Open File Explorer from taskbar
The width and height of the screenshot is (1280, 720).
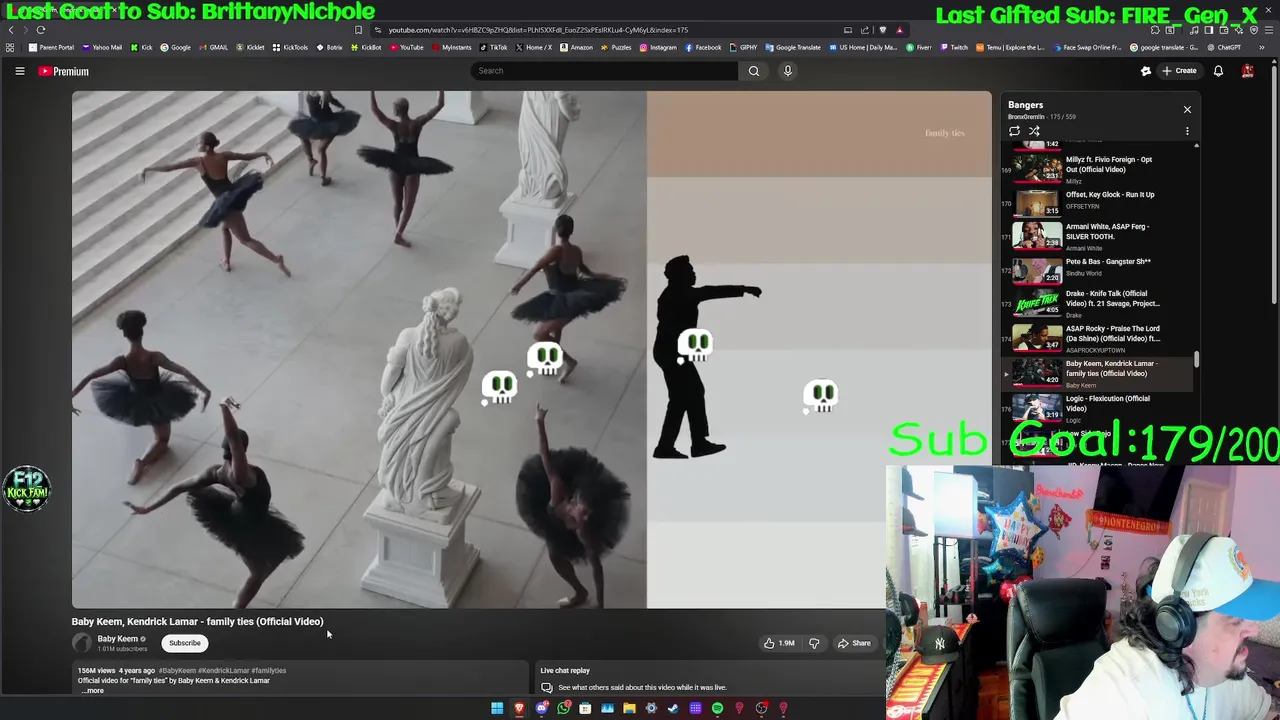tap(629, 708)
